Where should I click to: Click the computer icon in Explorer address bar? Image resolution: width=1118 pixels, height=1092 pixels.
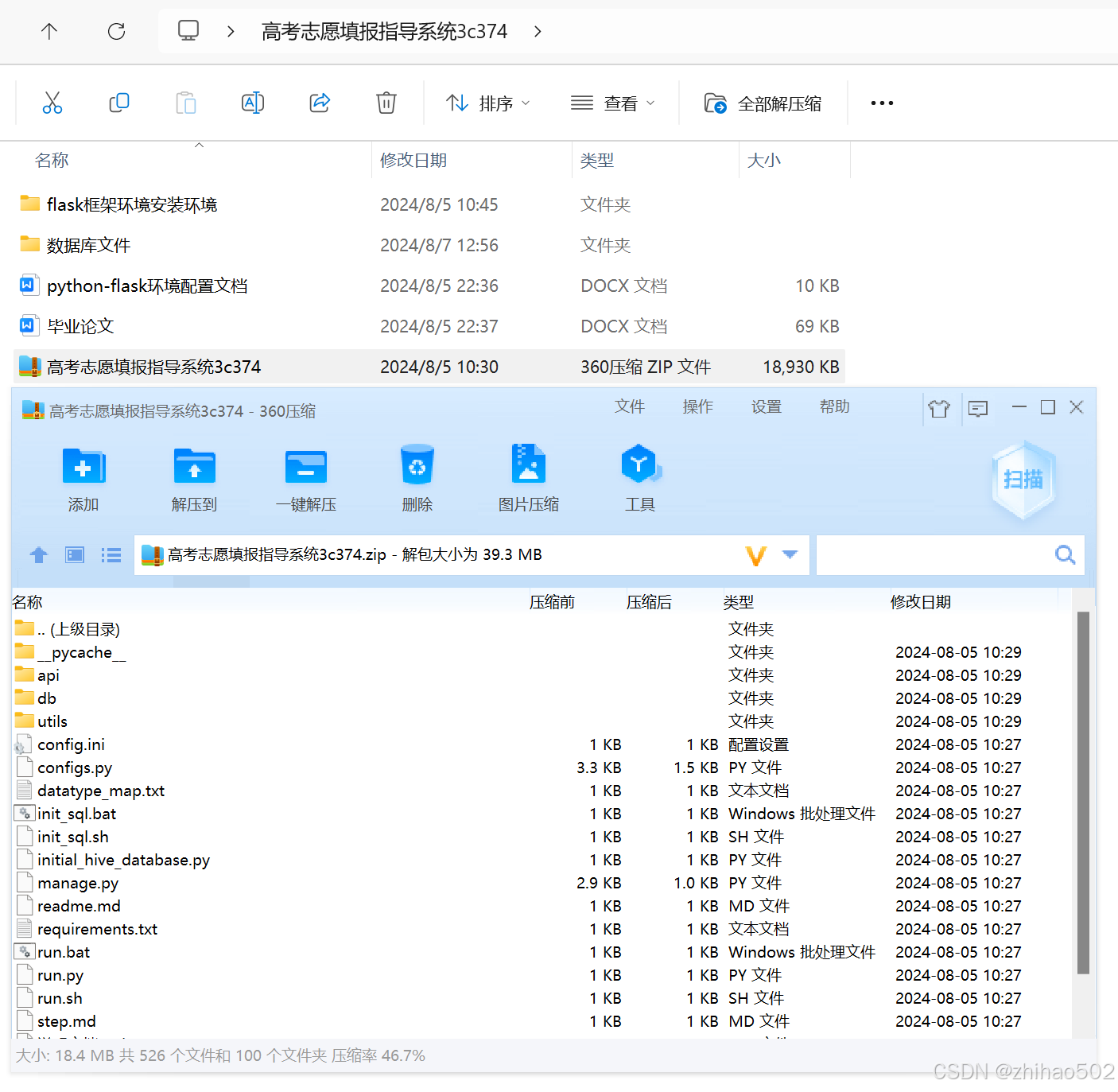point(188,31)
